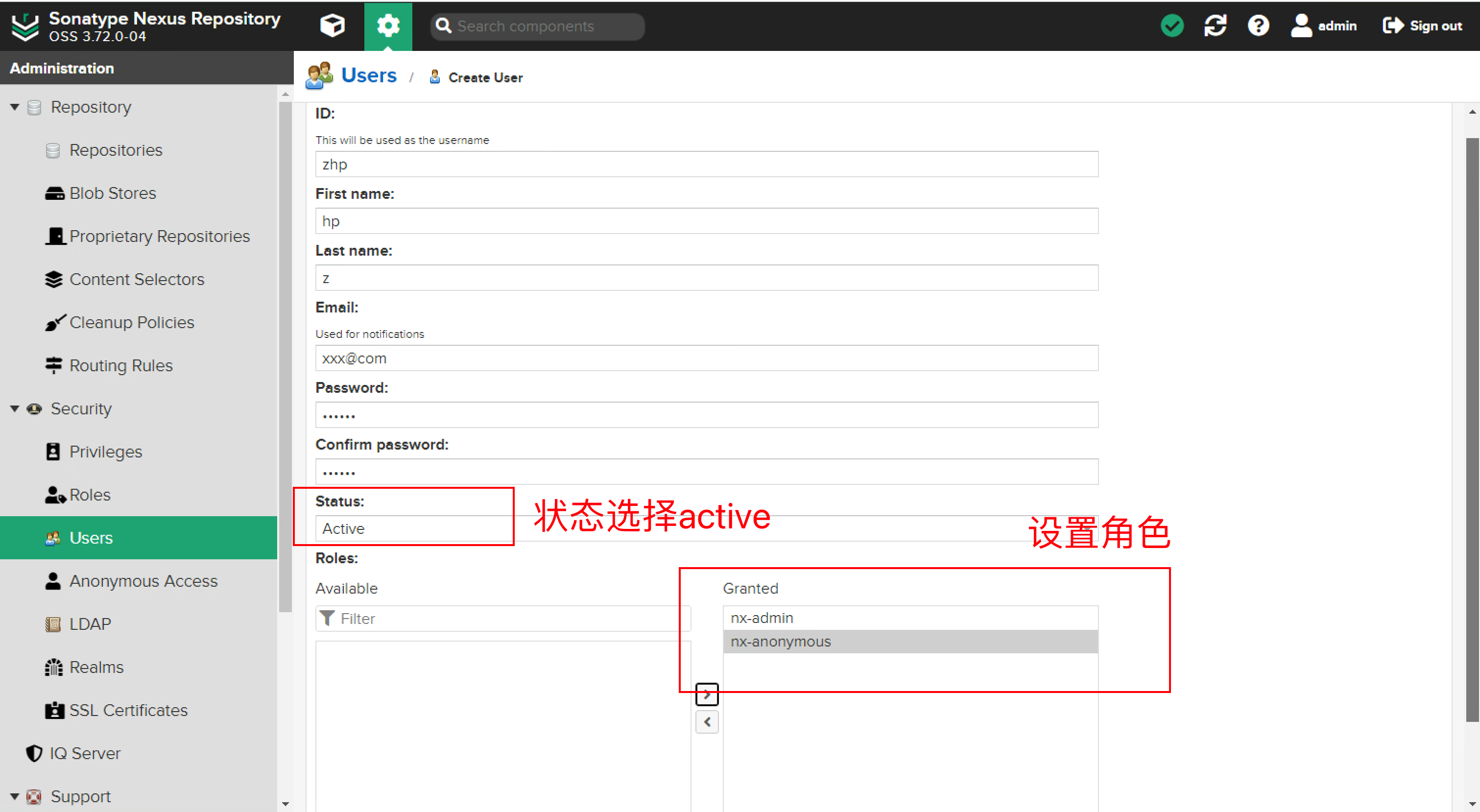
Task: Open the Browse cube icon
Action: pyautogui.click(x=332, y=25)
